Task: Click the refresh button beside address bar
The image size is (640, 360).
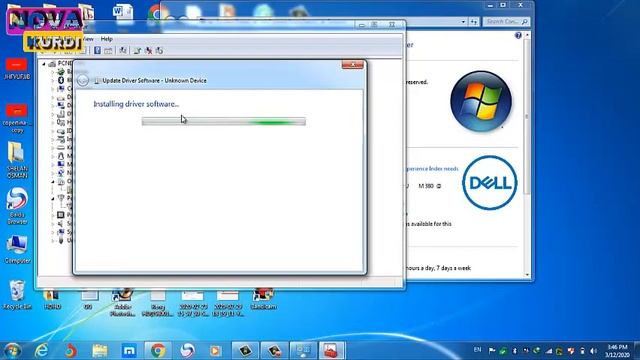Action: point(473,21)
